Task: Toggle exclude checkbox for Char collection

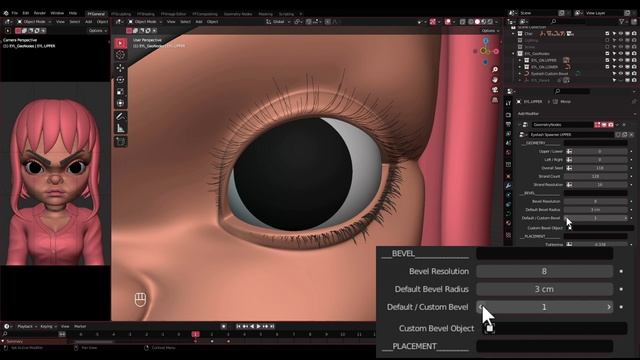Action: click(607, 33)
